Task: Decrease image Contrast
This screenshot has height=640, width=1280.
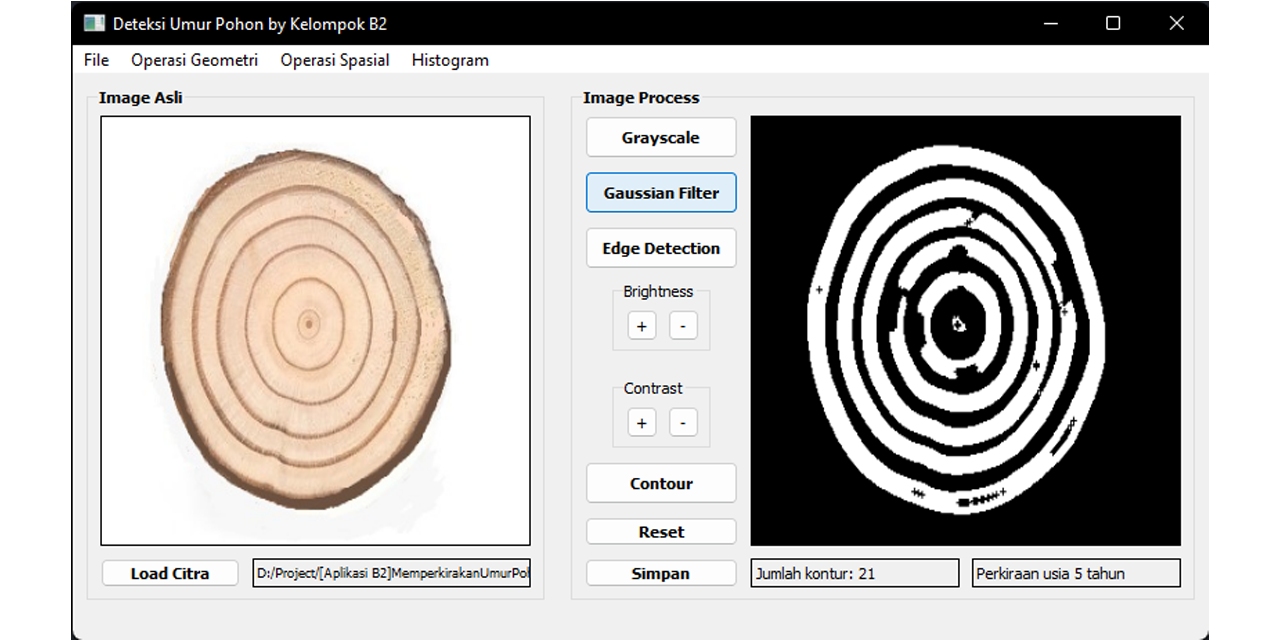Action: 684,422
